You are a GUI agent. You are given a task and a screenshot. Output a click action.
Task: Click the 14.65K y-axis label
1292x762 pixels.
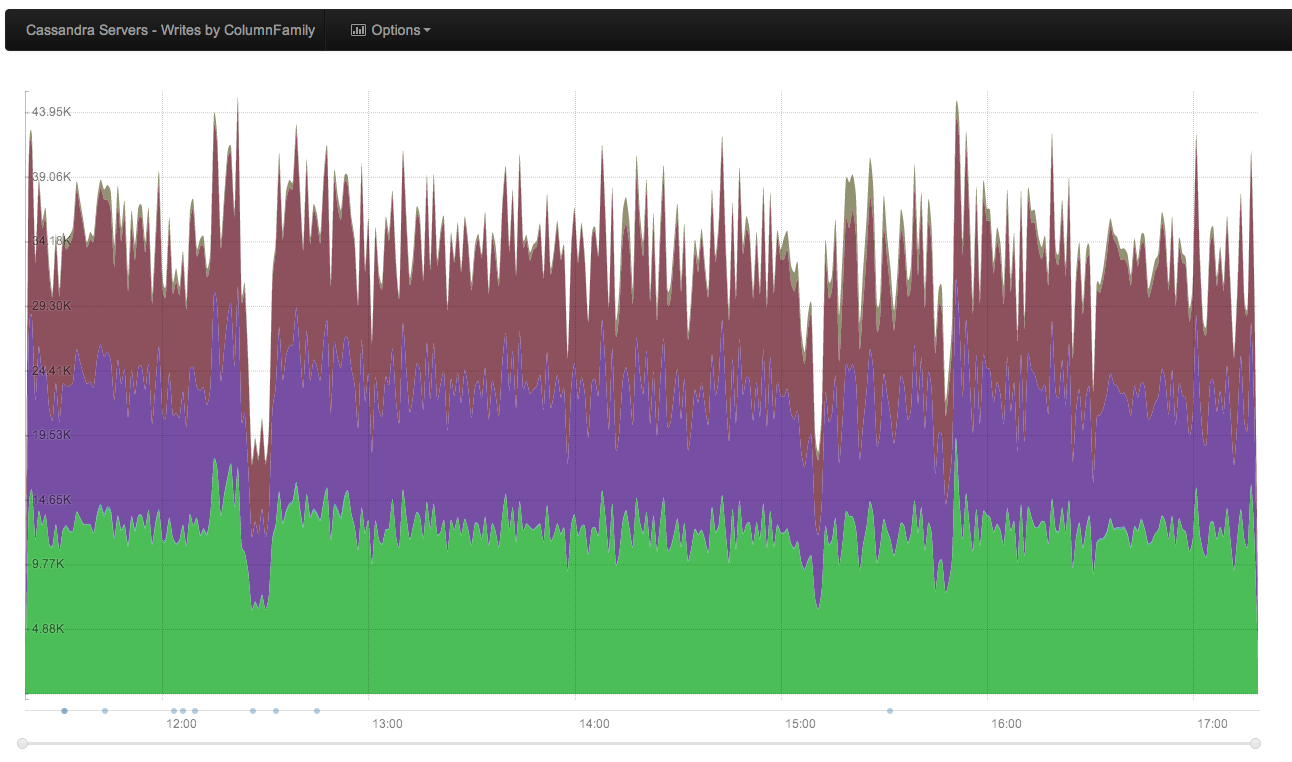click(52, 500)
